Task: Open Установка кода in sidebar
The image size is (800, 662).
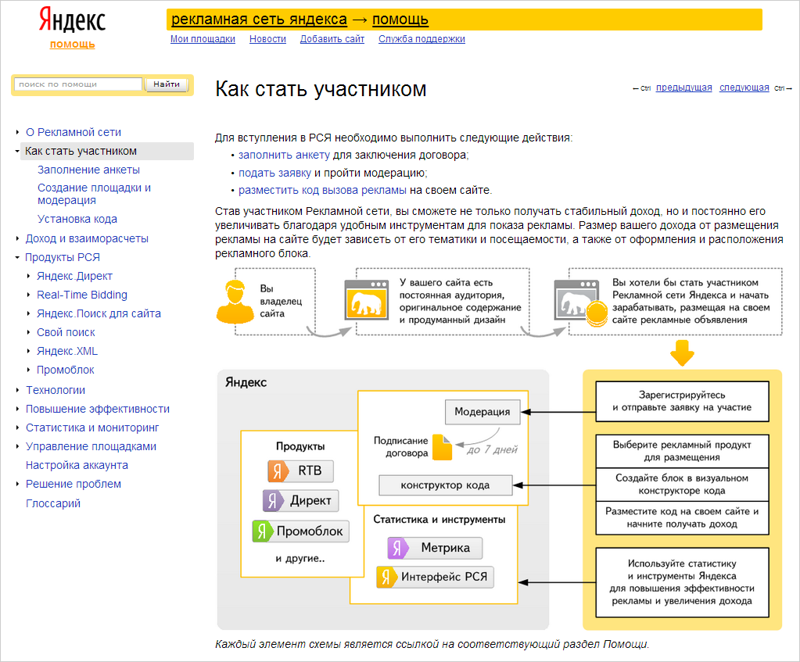Action: pos(77,219)
